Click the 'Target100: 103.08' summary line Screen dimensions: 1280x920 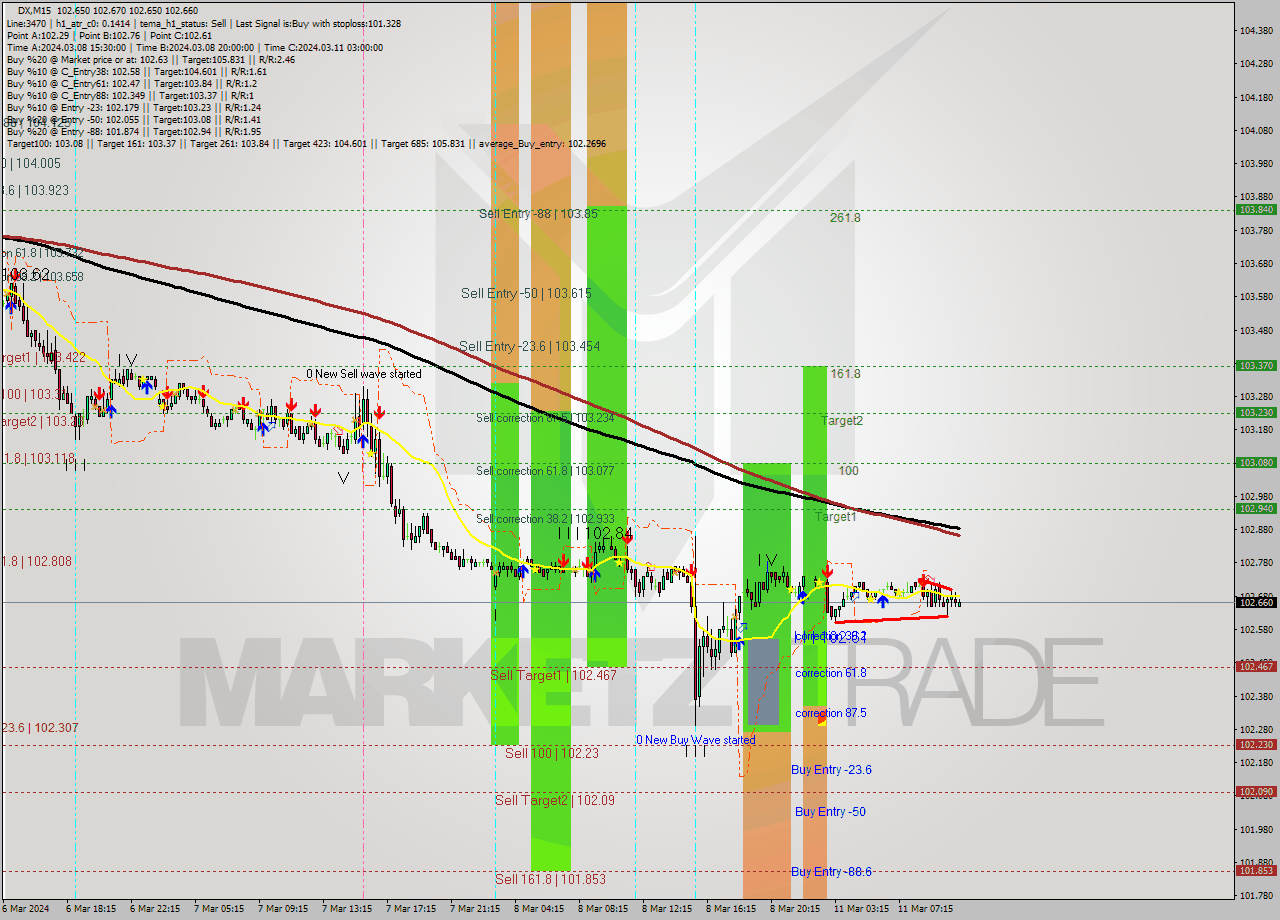306,144
